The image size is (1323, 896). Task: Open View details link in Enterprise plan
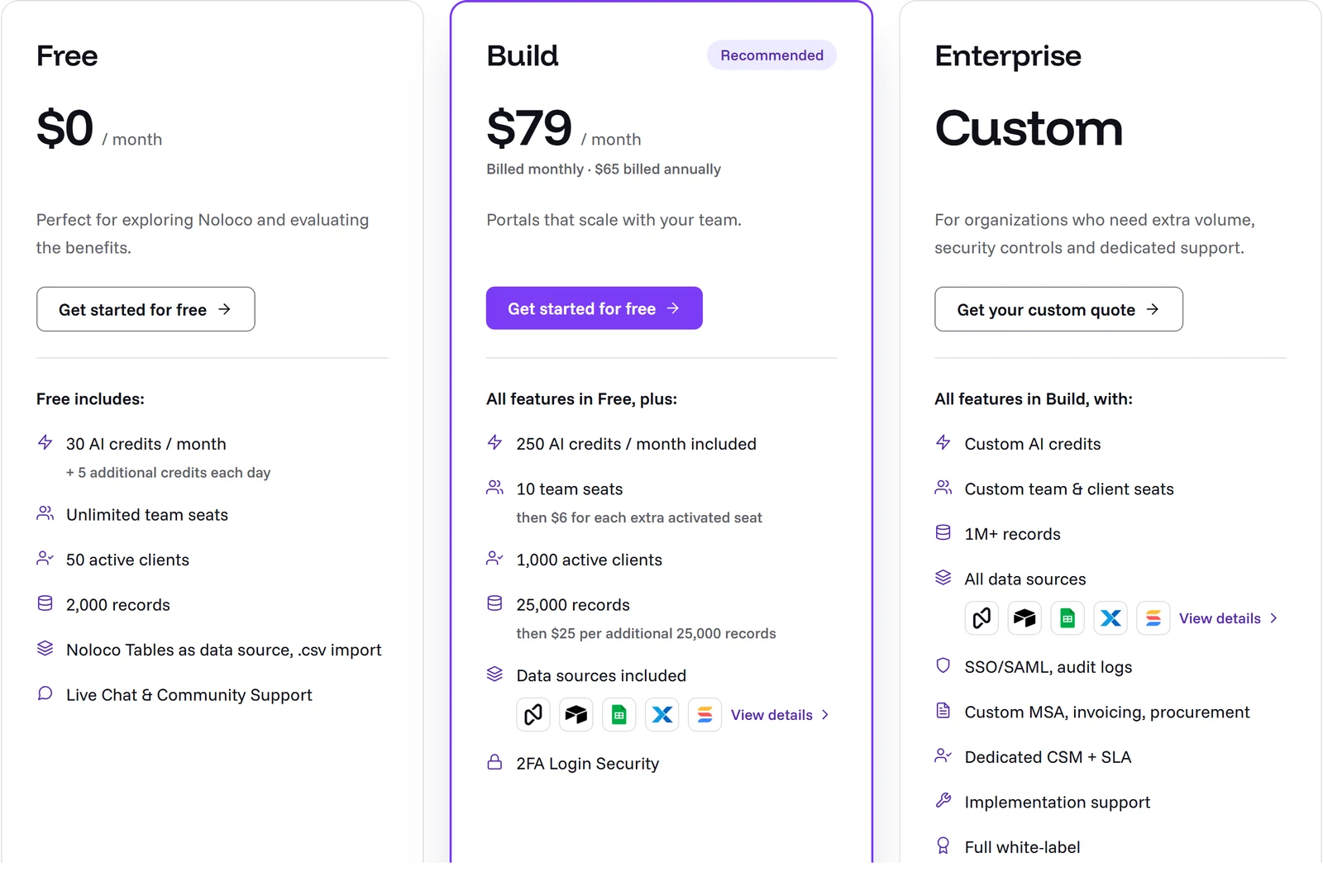(1228, 618)
